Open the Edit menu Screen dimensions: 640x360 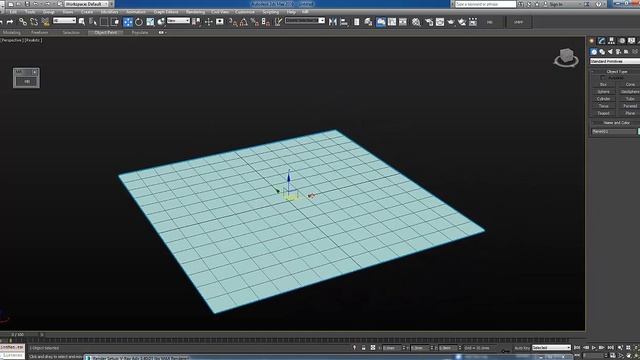(x=13, y=12)
